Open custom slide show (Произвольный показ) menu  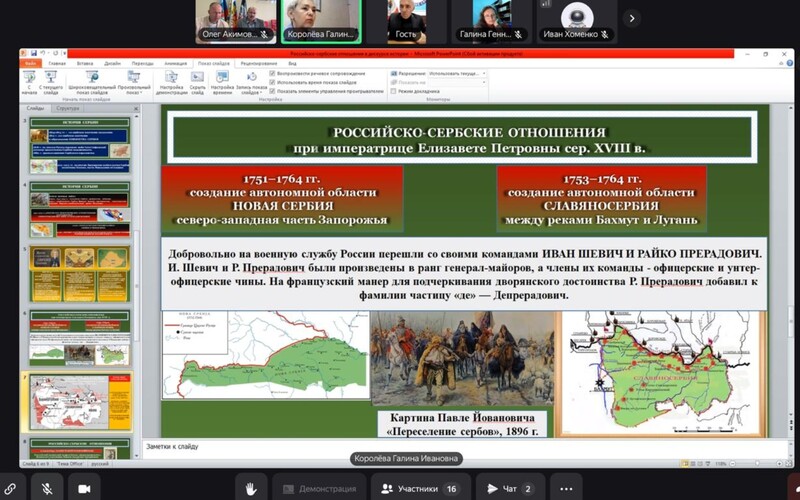click(x=134, y=83)
